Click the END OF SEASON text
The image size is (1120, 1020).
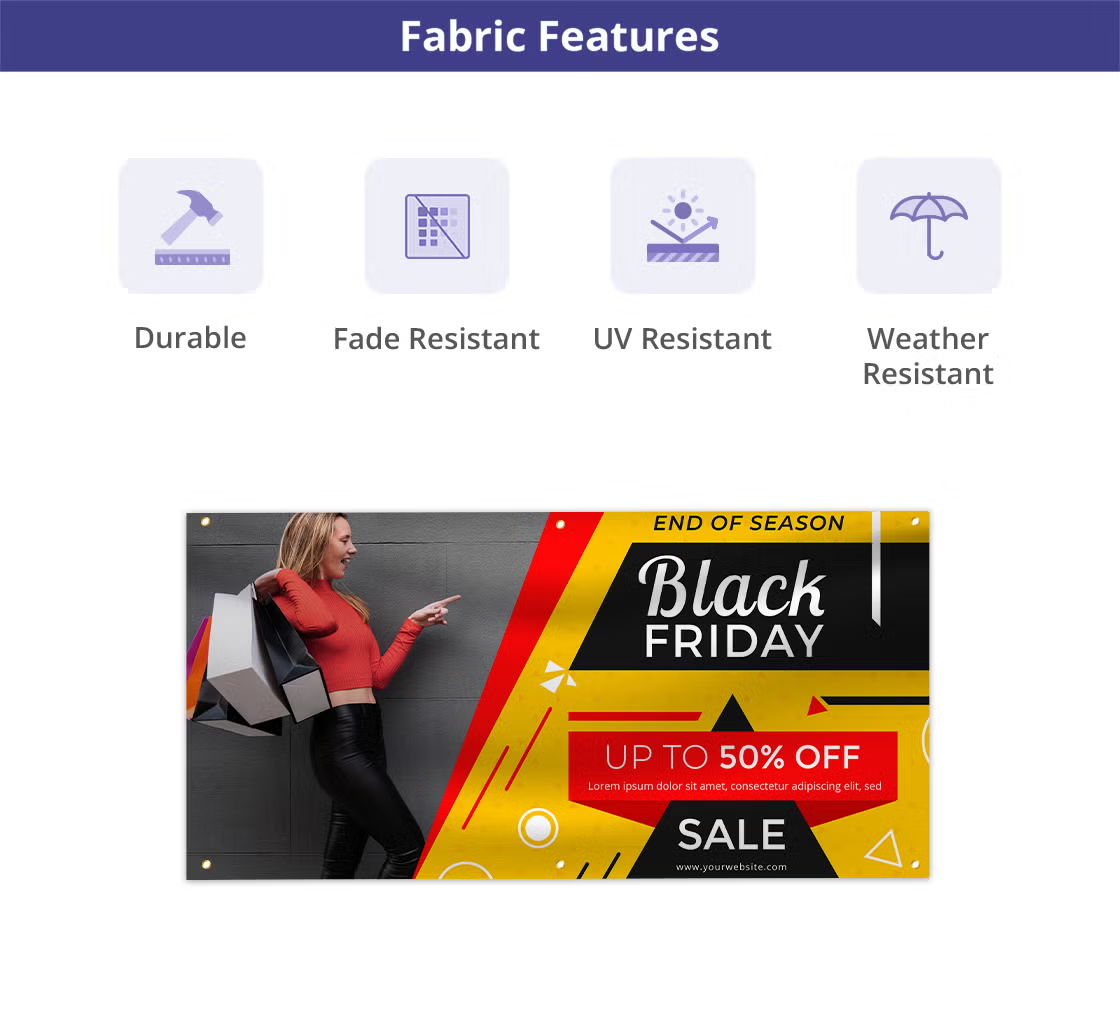pyautogui.click(x=749, y=523)
